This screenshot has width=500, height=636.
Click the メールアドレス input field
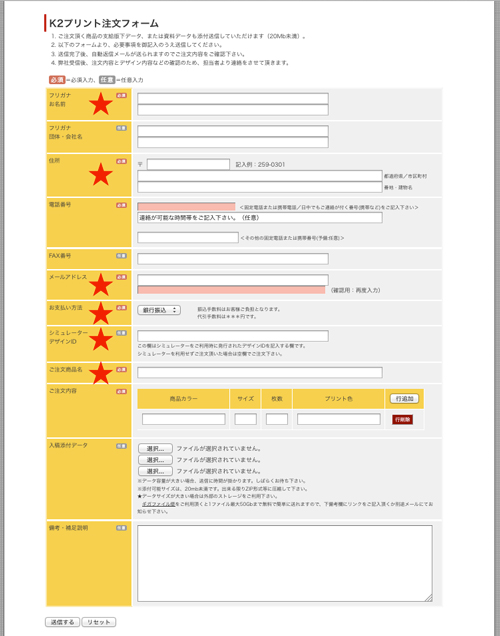[233, 280]
